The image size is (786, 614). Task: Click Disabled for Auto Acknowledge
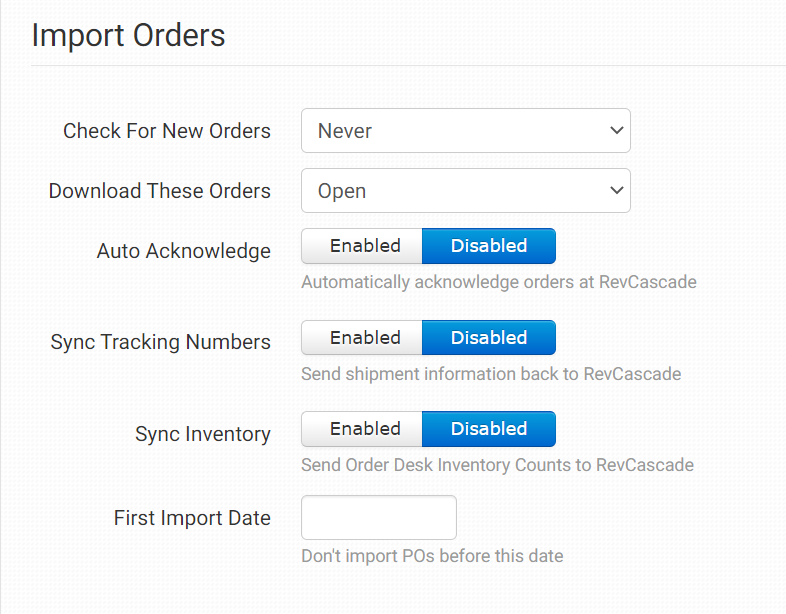click(488, 246)
